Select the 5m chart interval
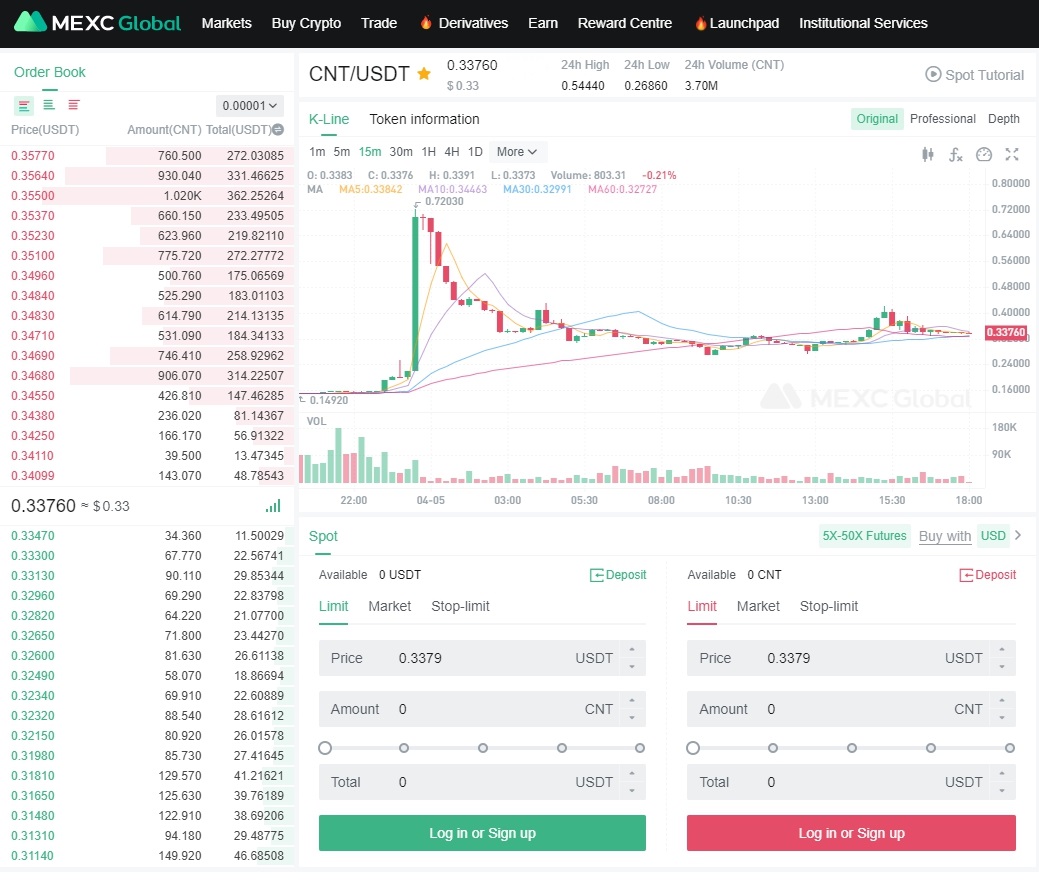1039x880 pixels. (x=341, y=152)
